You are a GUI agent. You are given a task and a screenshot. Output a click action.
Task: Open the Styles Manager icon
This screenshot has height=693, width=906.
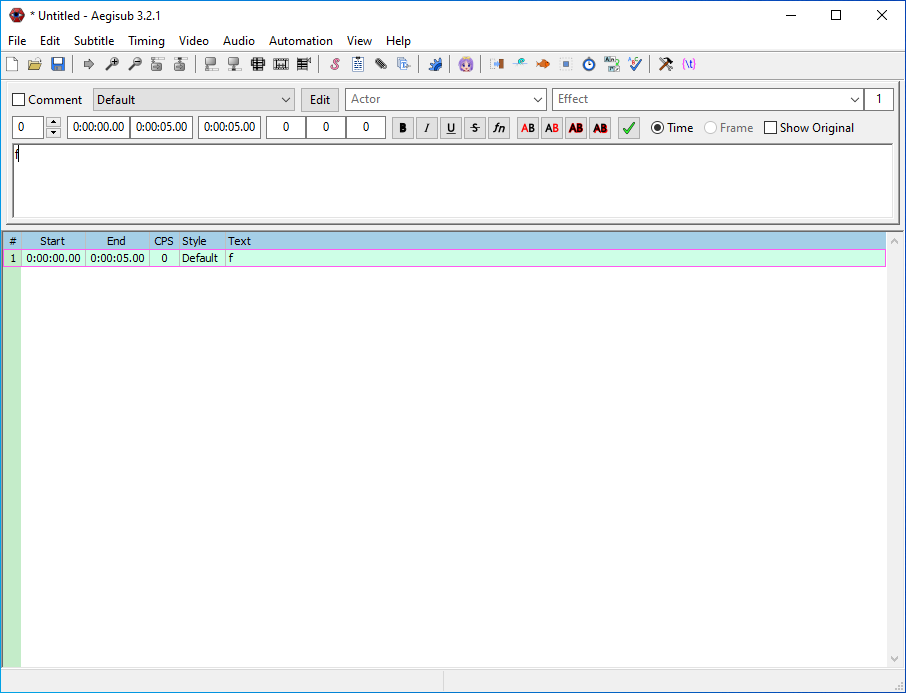tap(334, 64)
